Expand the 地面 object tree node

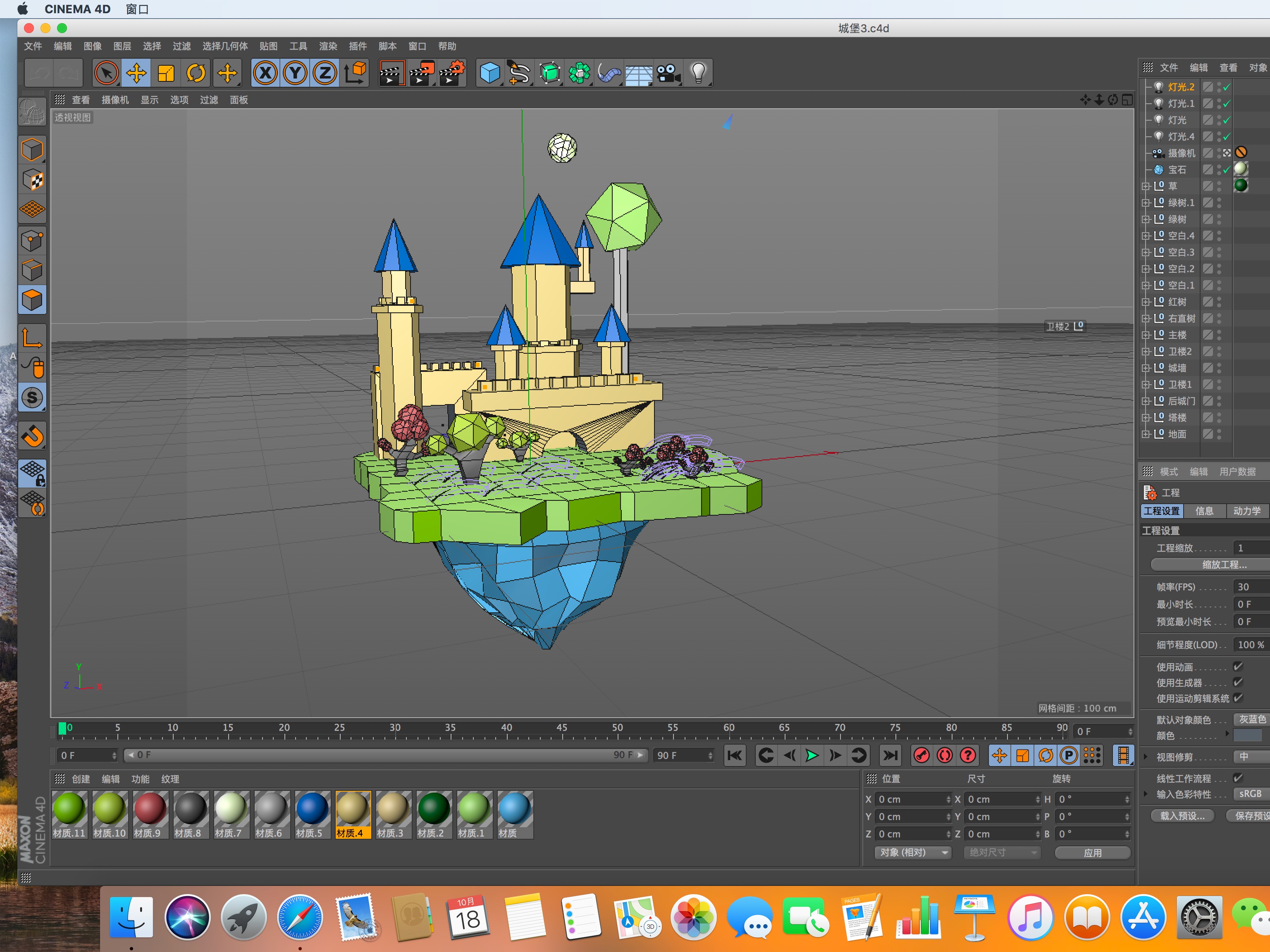pos(1146,434)
